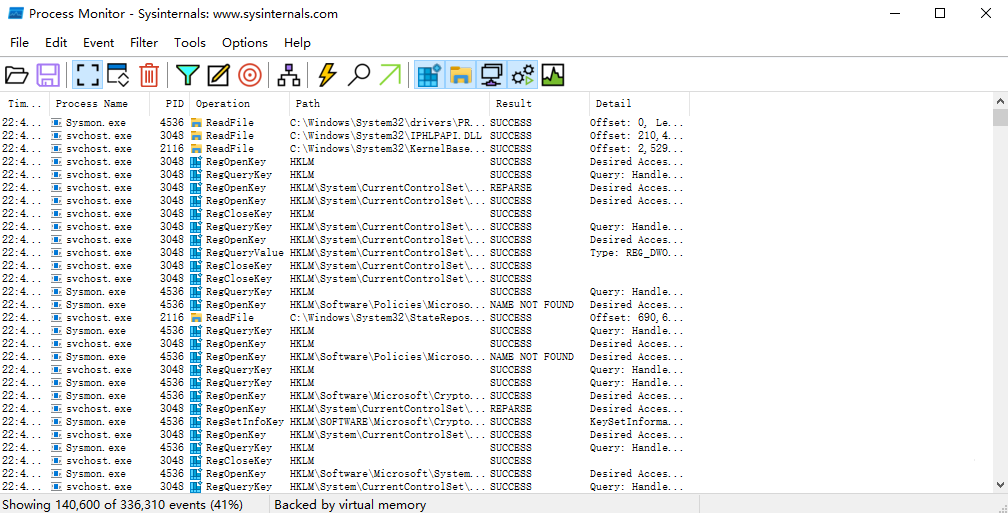Select the Include Process From Window target icon
The width and height of the screenshot is (1008, 513).
point(250,75)
